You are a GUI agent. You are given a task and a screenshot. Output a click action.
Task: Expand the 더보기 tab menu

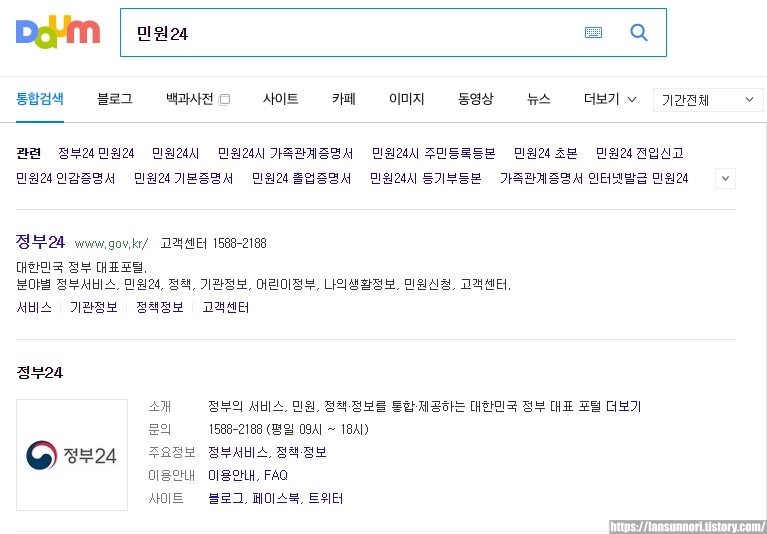[610, 99]
